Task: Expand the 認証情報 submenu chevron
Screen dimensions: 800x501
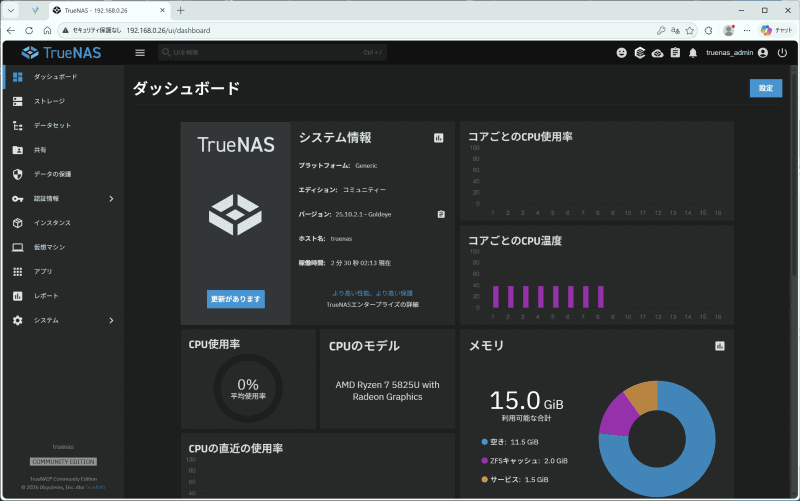Action: tap(111, 199)
